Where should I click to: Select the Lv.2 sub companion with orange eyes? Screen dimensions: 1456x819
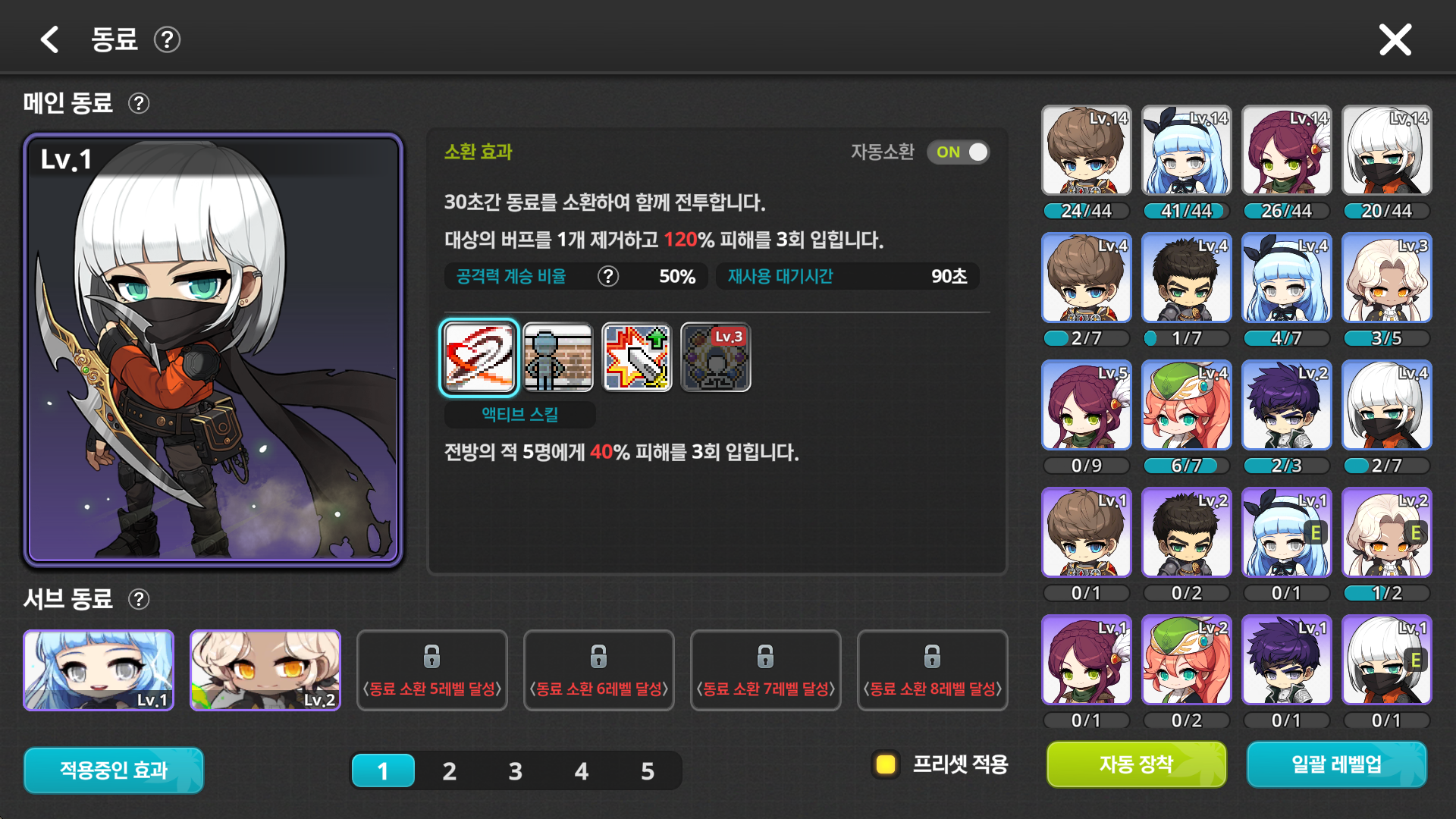265,670
